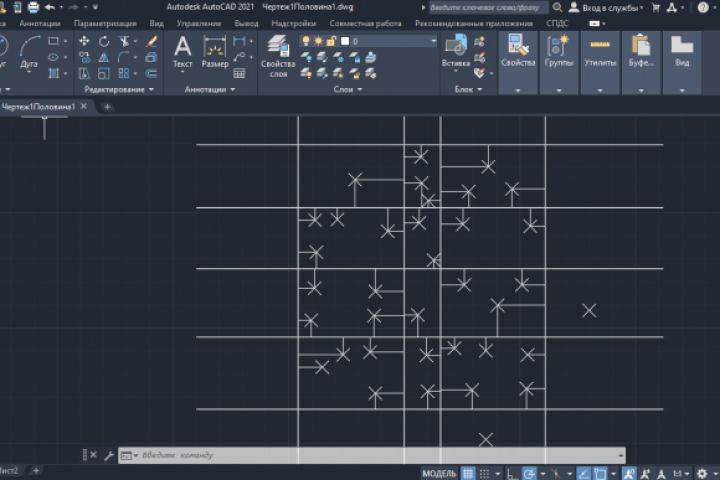The width and height of the screenshot is (720, 480).
Task: Select the Ellipse draw tool
Action: tap(53, 57)
